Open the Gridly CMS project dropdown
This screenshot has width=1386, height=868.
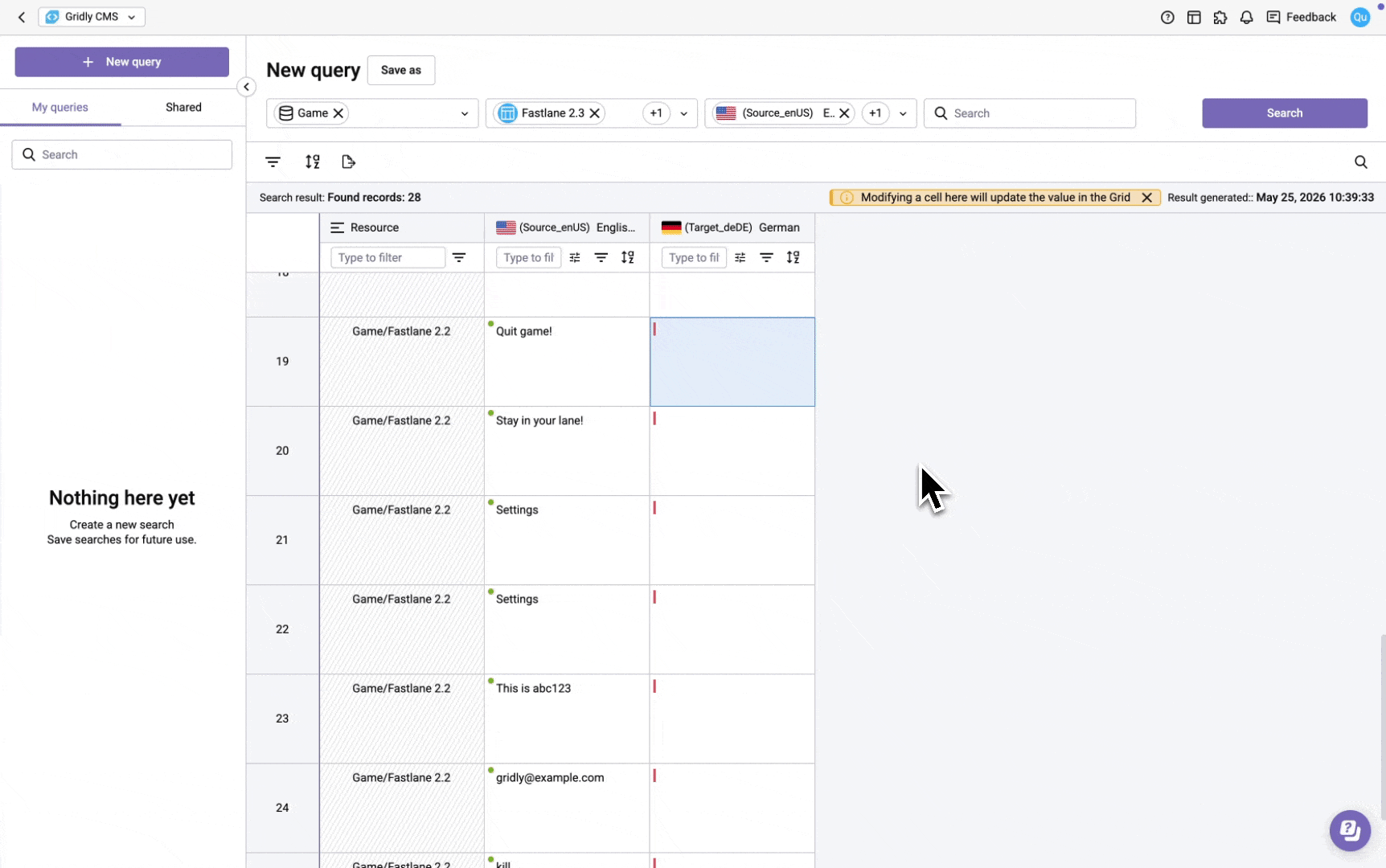point(92,17)
